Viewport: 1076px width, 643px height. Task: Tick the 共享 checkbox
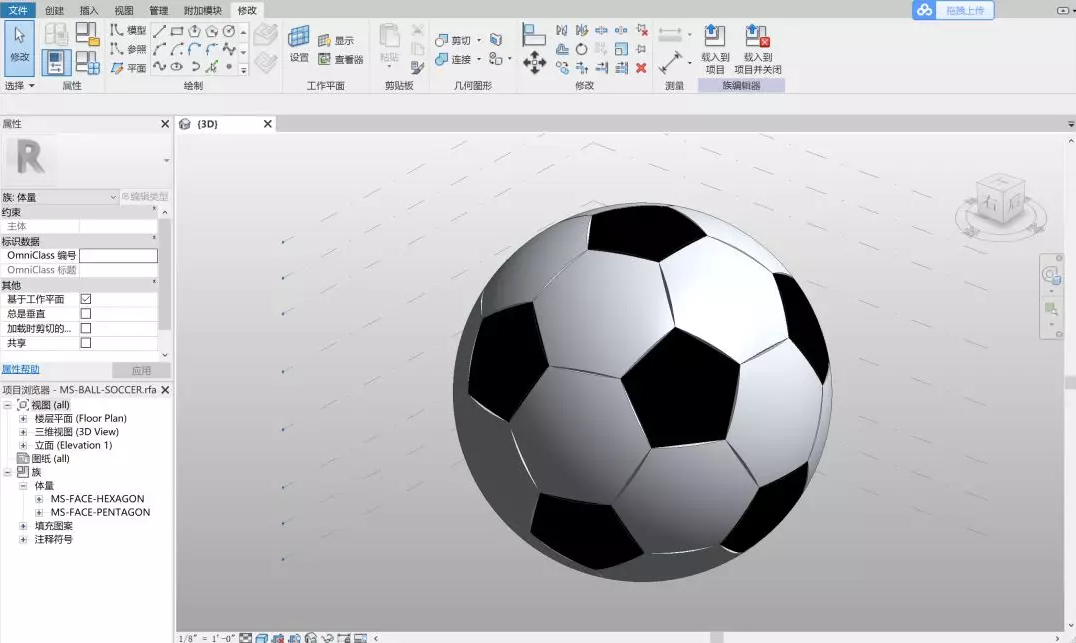coord(86,343)
